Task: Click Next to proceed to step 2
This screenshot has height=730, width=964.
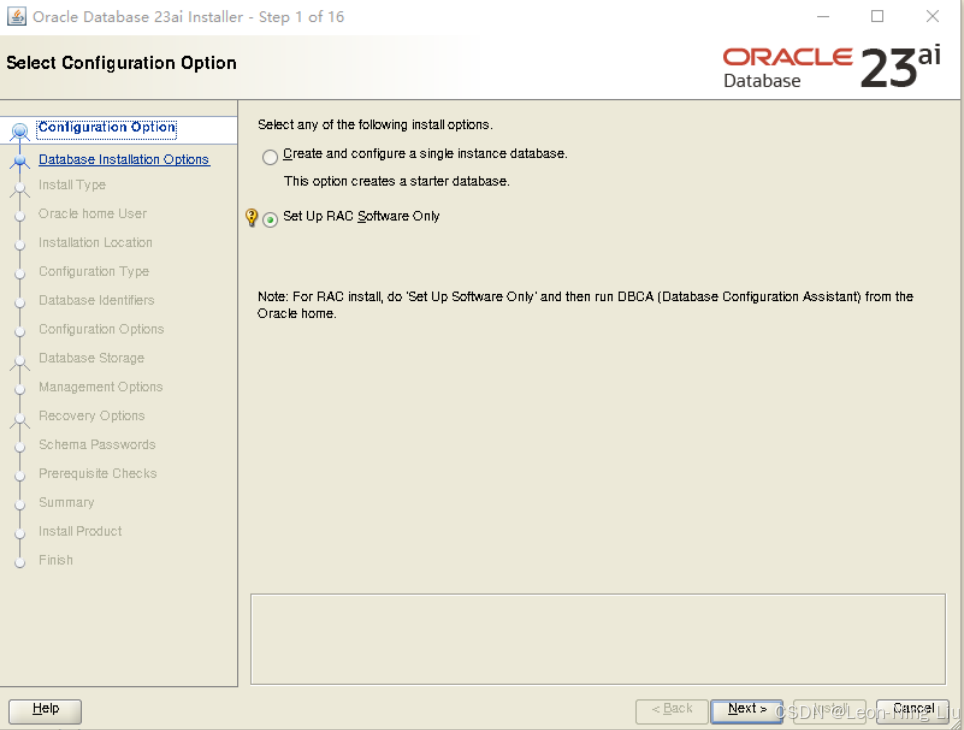Action: [747, 711]
